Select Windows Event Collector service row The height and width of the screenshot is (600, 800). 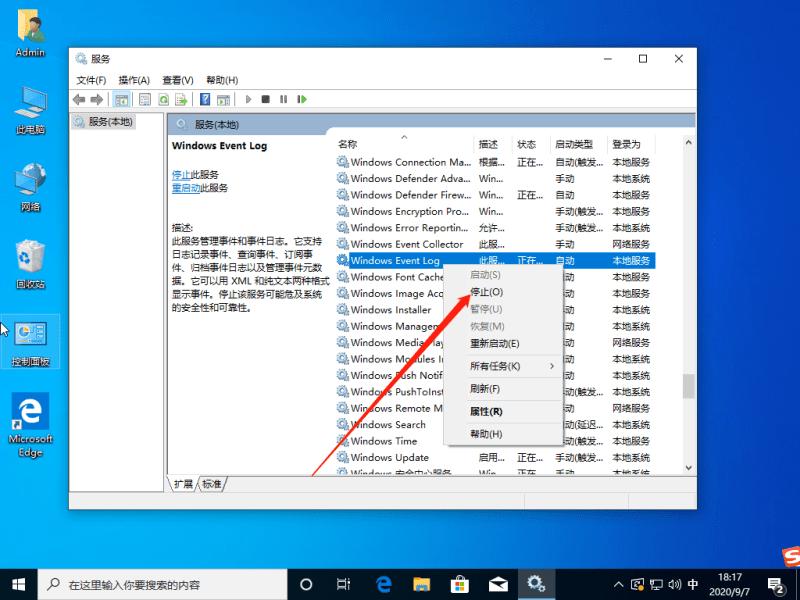pos(495,244)
